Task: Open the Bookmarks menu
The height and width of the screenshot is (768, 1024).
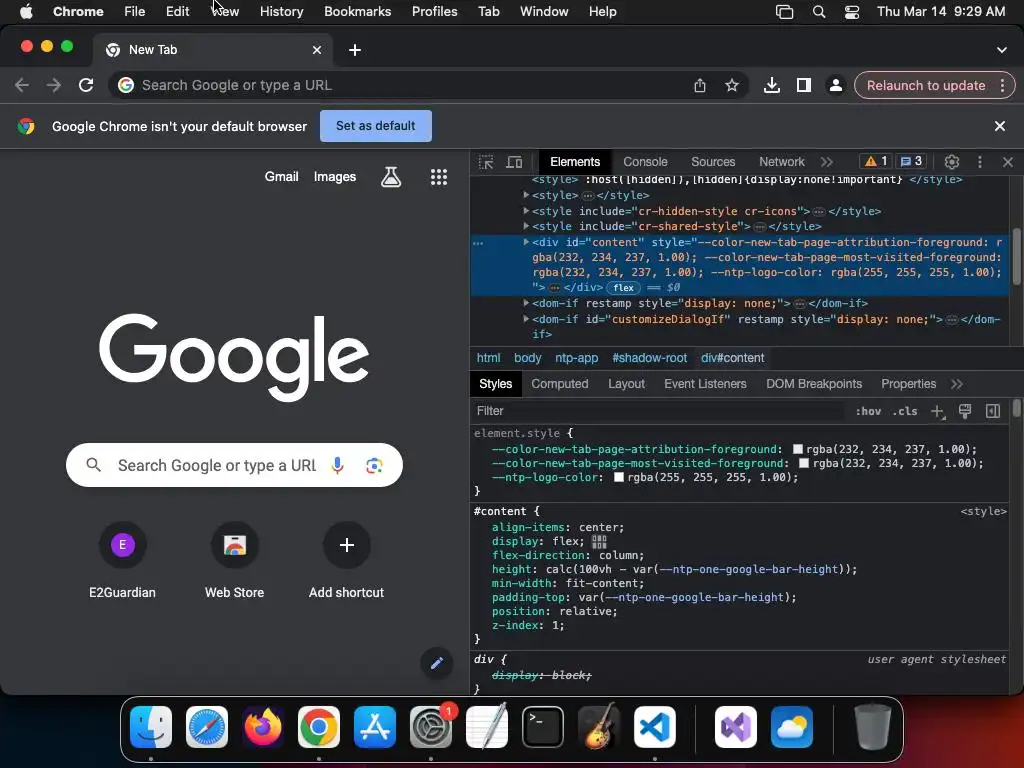Action: point(357,12)
